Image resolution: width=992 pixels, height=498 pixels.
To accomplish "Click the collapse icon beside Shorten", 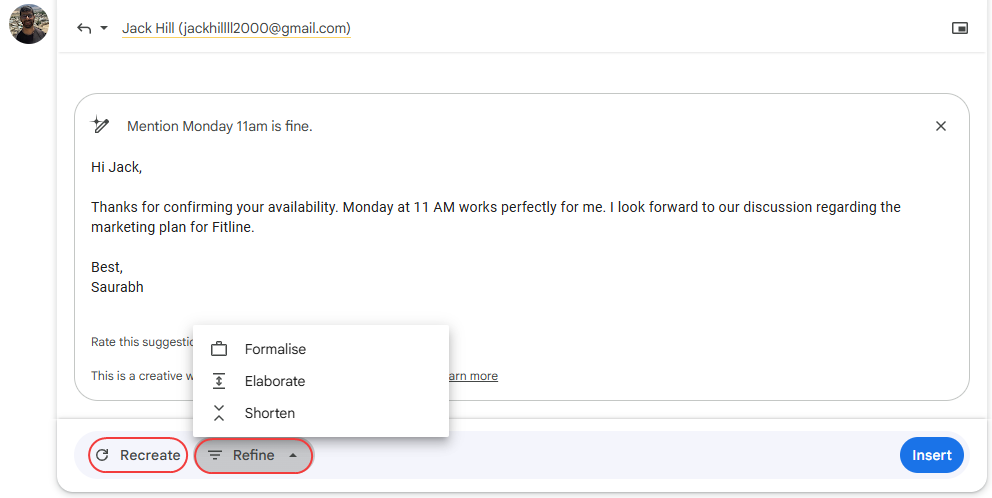I will 219,413.
